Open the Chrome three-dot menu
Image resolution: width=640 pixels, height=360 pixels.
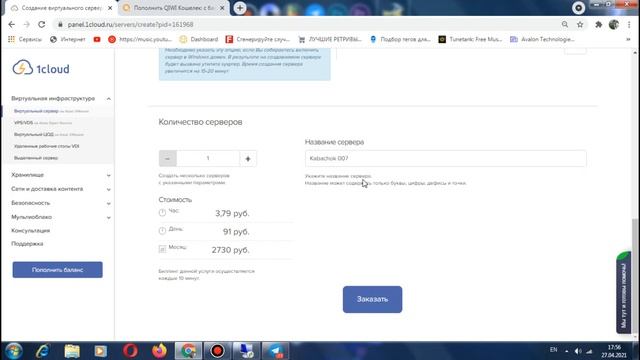[x=629, y=24]
